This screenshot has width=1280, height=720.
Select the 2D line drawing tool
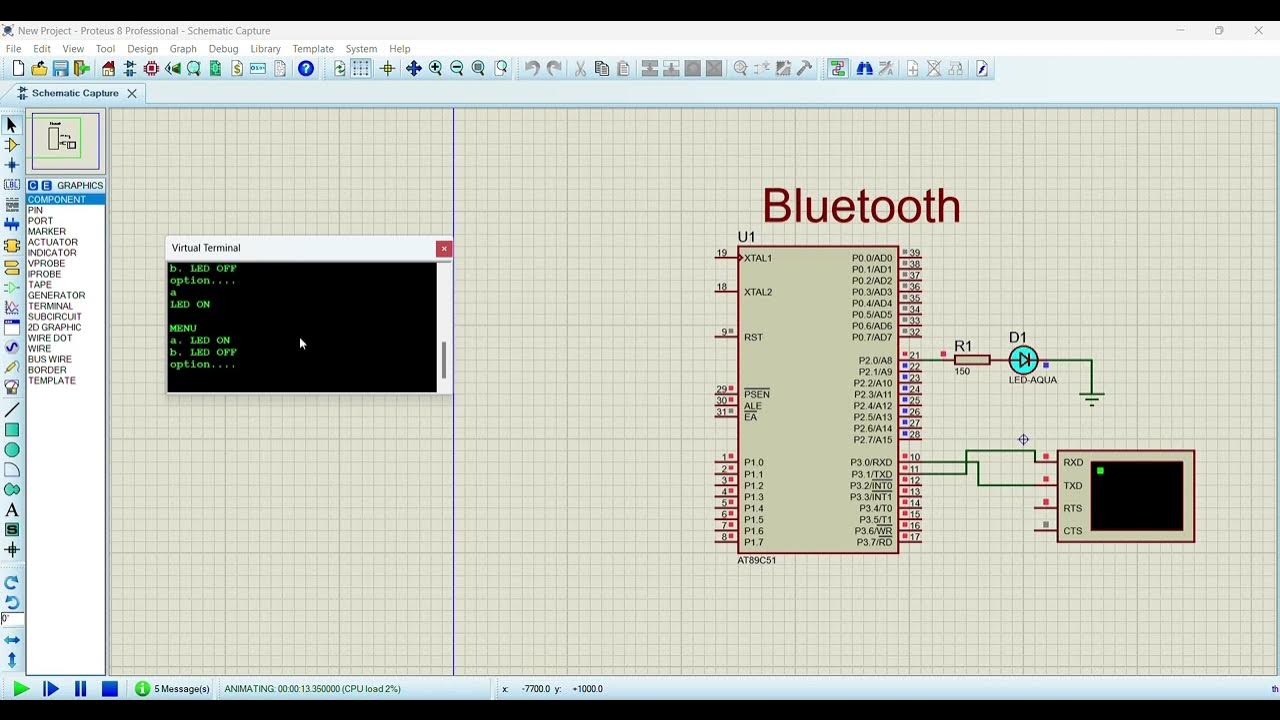pos(12,410)
